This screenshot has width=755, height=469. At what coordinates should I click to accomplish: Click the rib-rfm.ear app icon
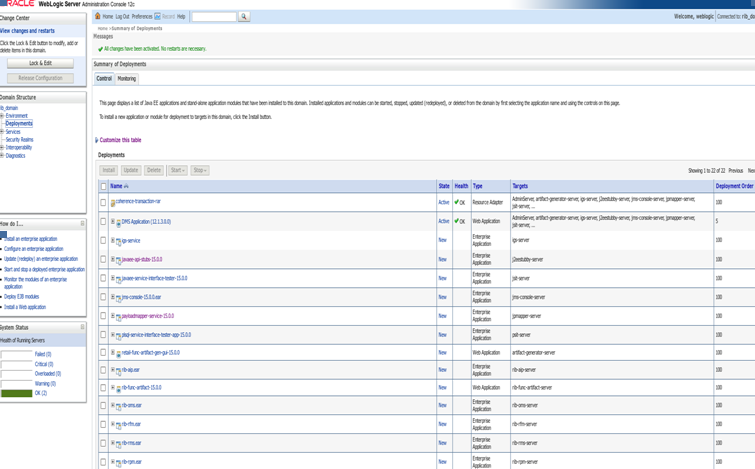coord(118,425)
